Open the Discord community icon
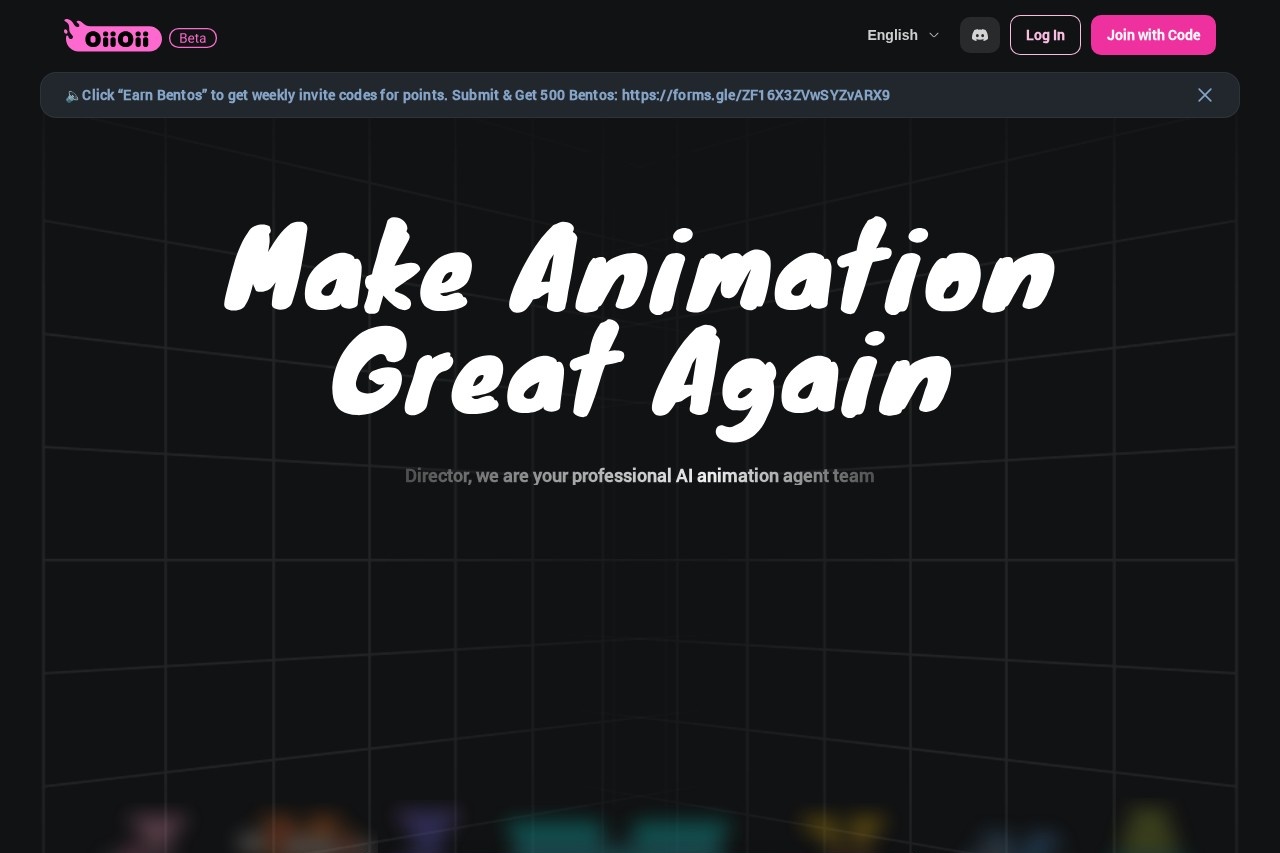 coord(980,35)
